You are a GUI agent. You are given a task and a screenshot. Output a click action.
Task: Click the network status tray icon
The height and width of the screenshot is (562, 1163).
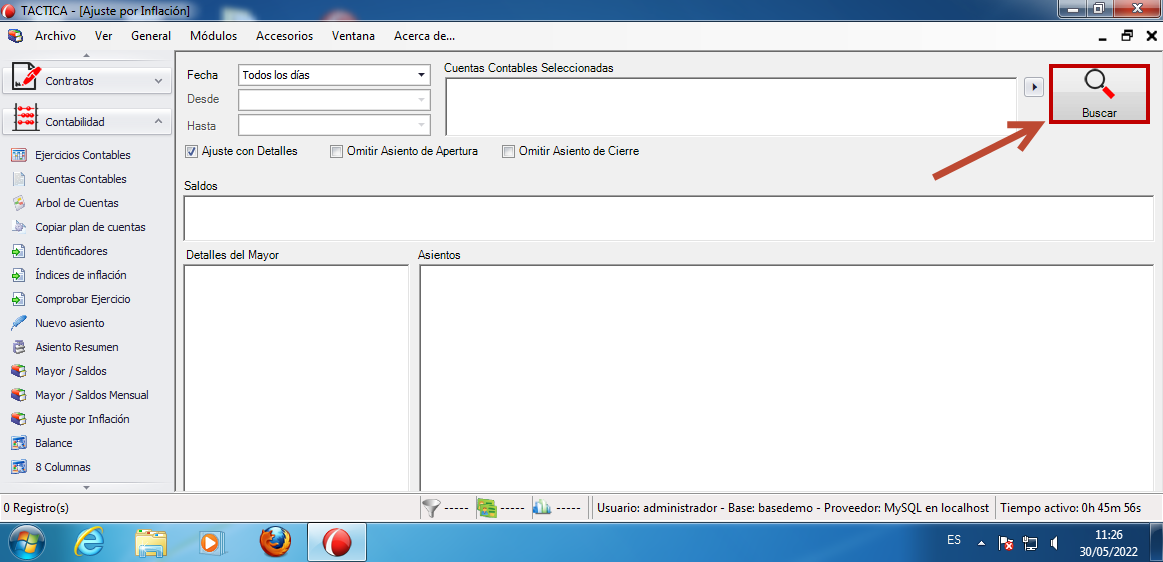1029,543
